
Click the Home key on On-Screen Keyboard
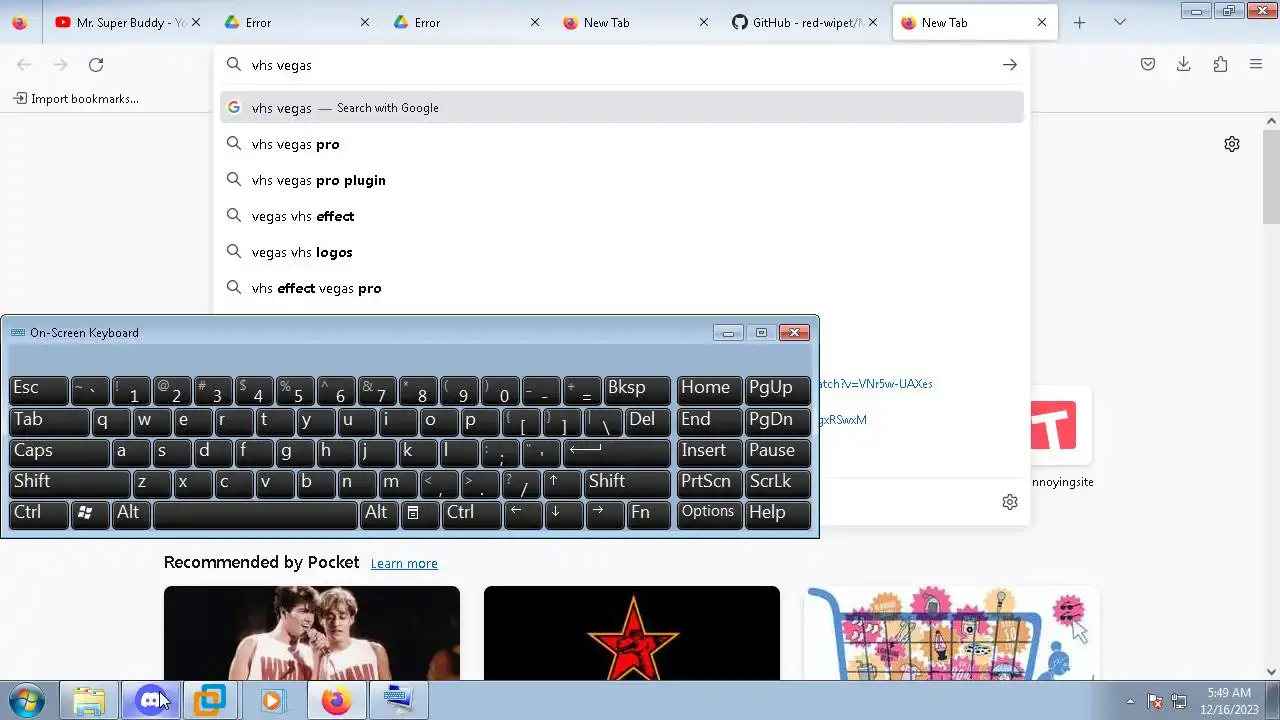(x=709, y=389)
